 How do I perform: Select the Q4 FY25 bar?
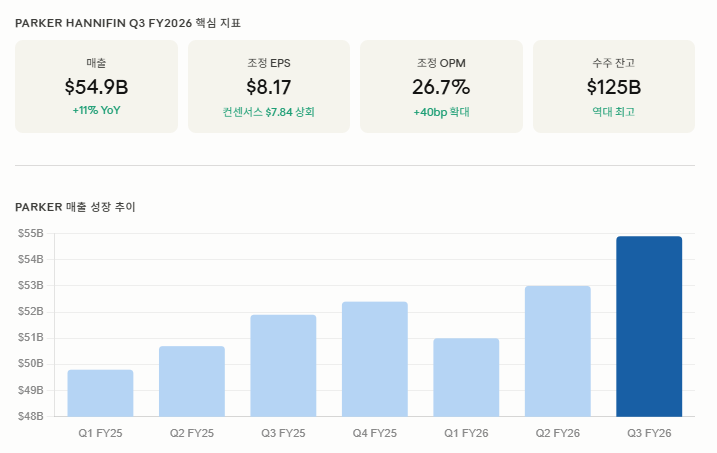(x=375, y=359)
